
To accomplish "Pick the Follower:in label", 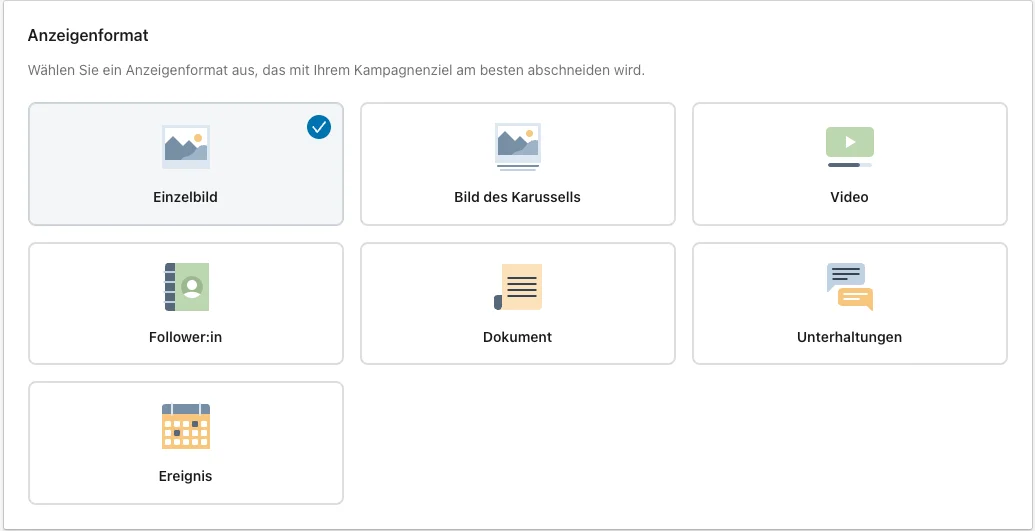I will tap(185, 337).
